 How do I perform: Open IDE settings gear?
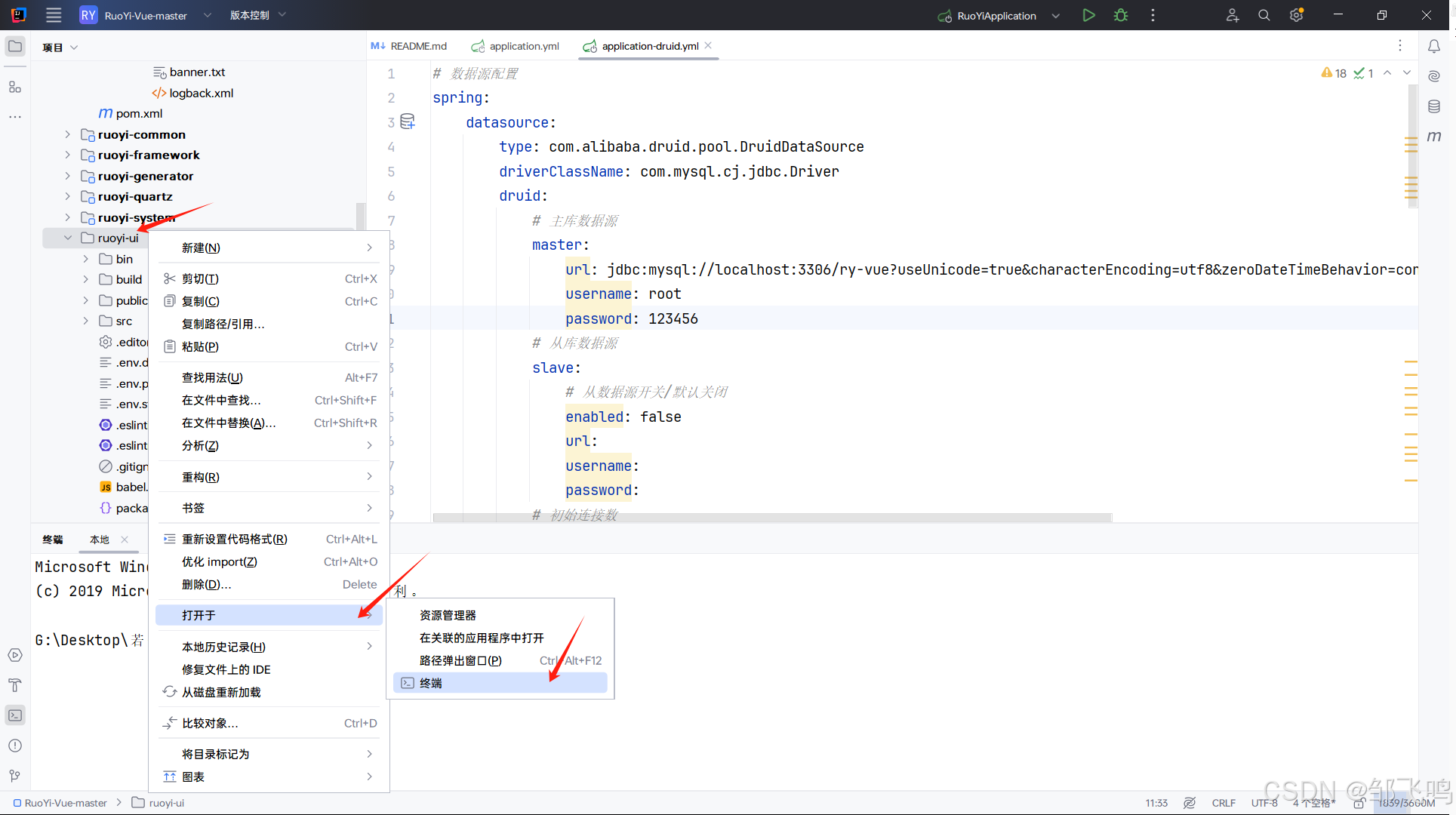[1296, 15]
